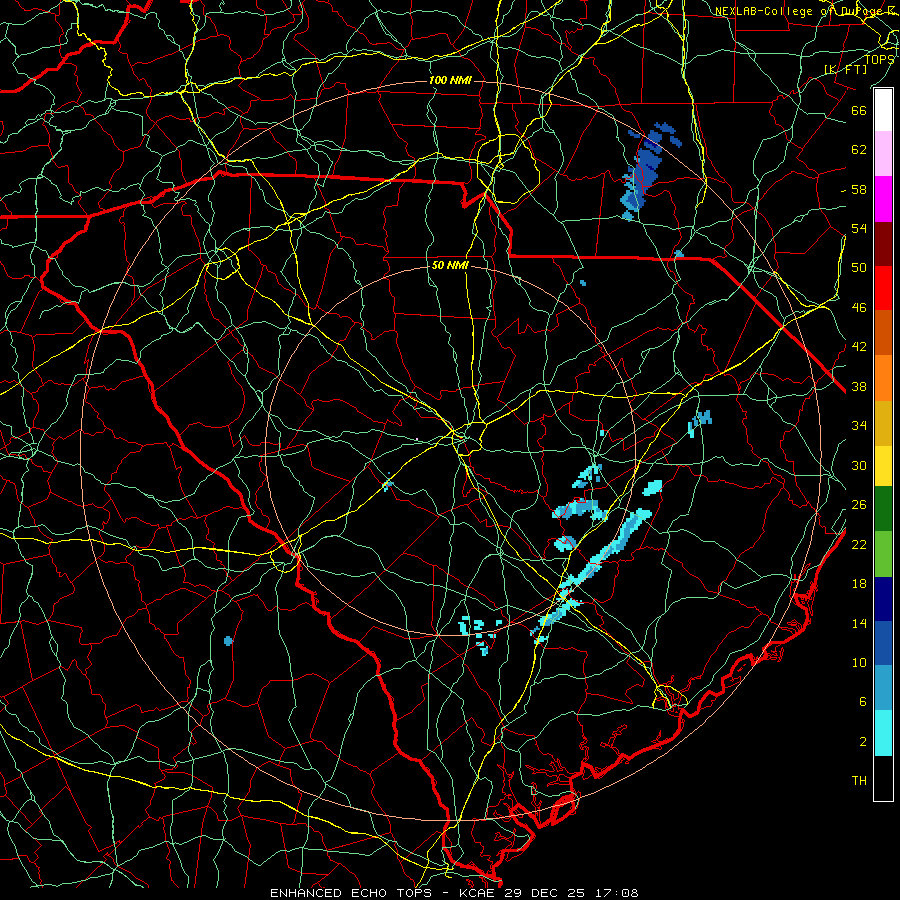This screenshot has height=900, width=900.
Task: Click the cyan swatch above 2
Action: [883, 733]
